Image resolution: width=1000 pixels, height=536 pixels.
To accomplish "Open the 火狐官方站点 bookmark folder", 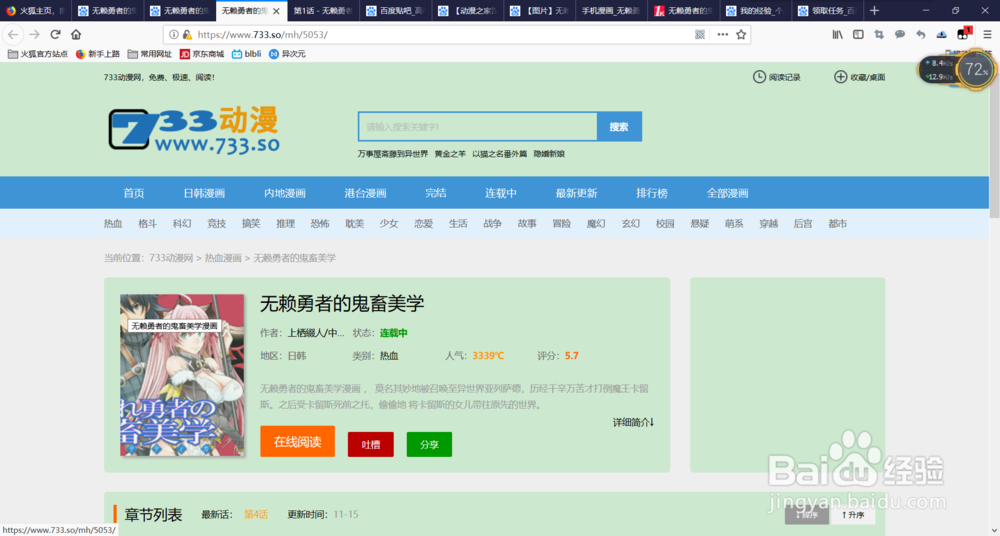I will [38, 54].
